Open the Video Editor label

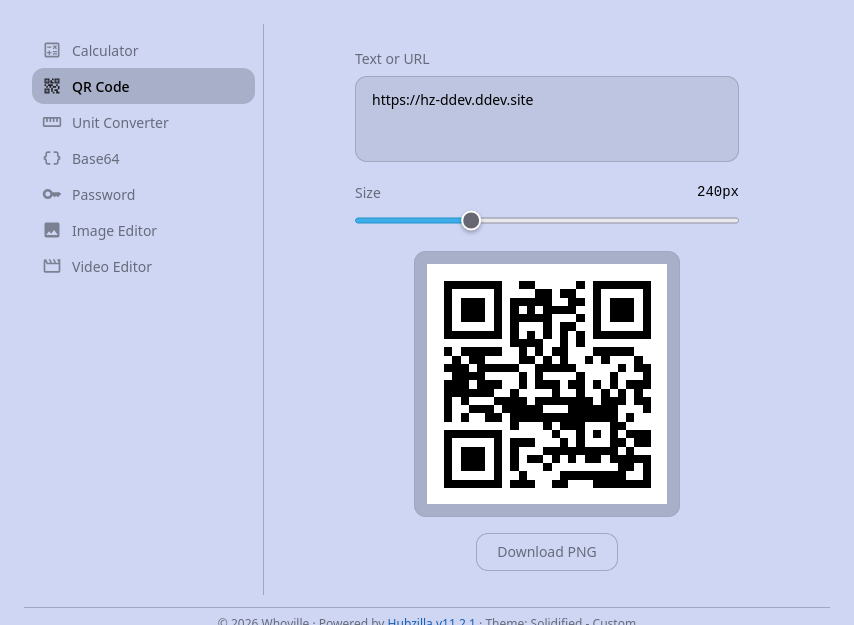(112, 267)
